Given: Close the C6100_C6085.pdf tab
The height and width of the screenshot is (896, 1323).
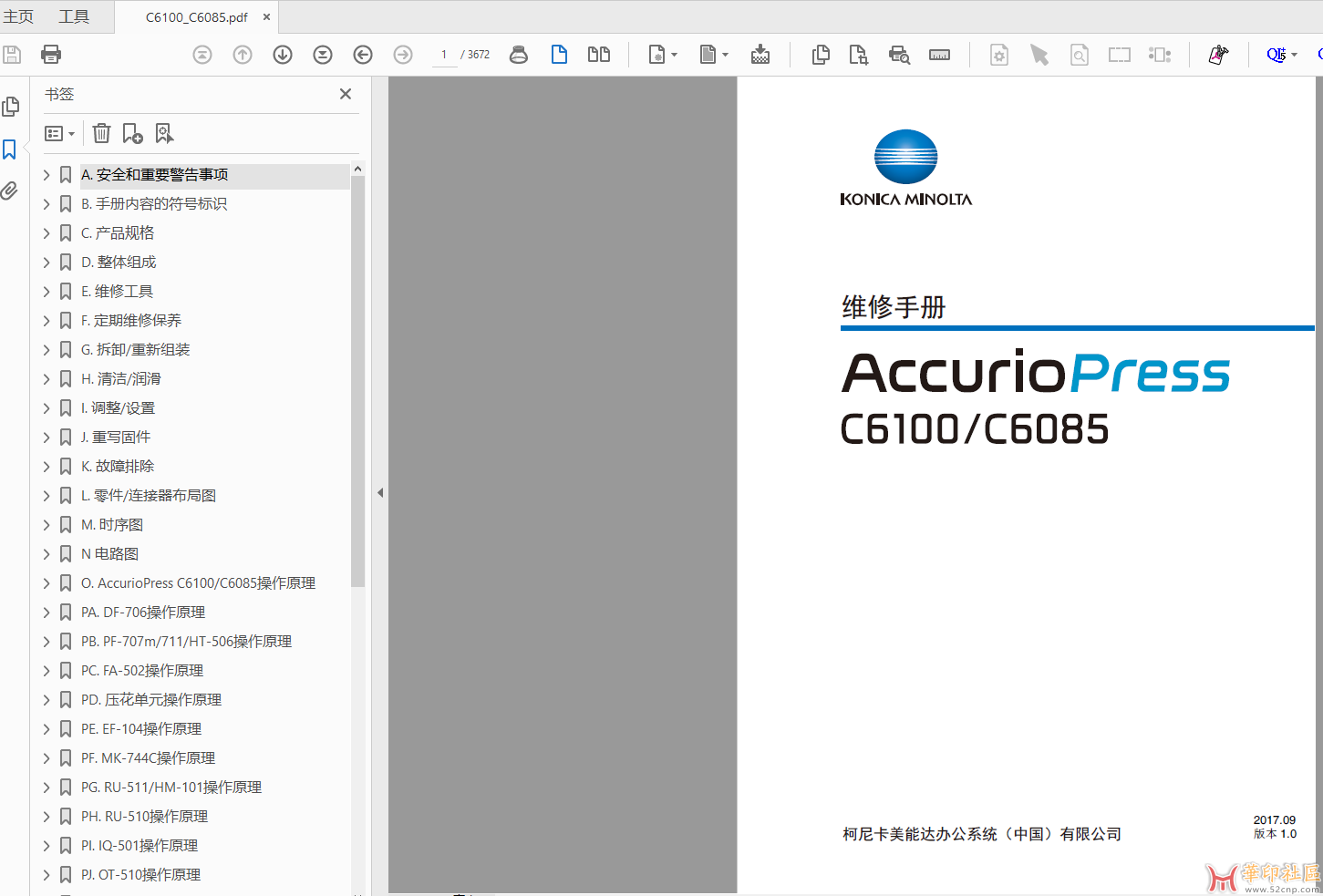Looking at the screenshot, I should coord(267,17).
